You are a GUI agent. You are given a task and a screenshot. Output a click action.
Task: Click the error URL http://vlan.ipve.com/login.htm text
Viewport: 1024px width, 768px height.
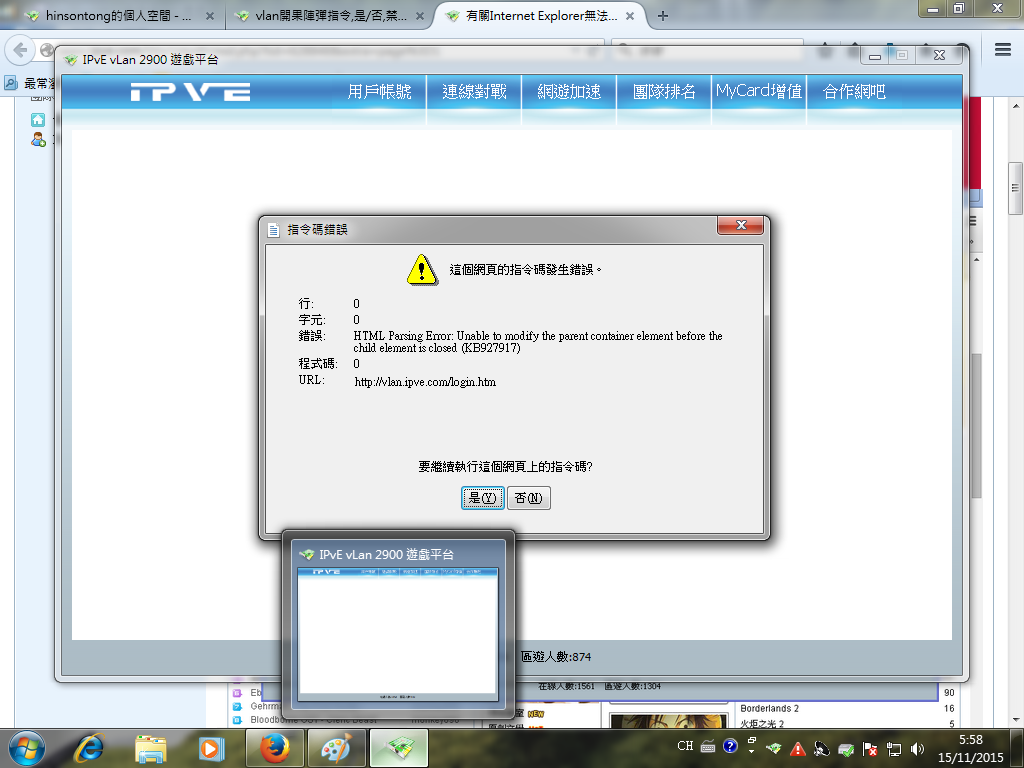click(x=425, y=382)
